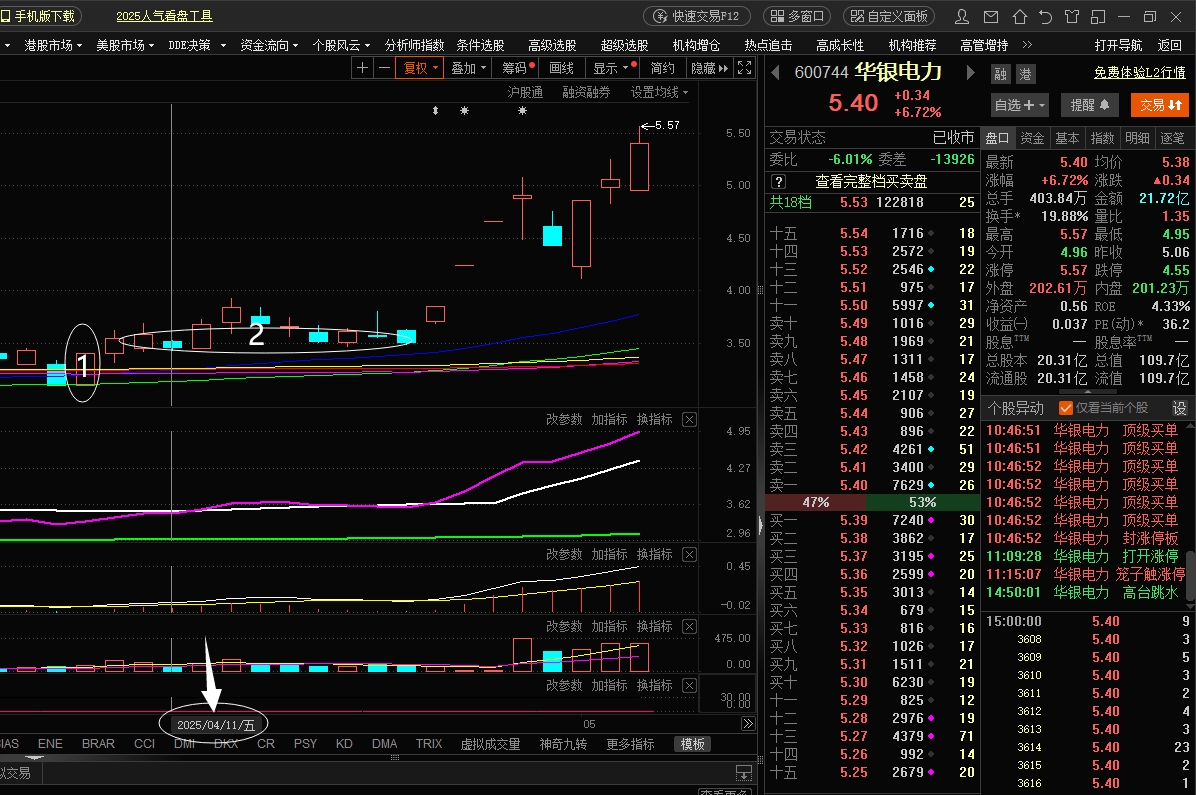Open the skin theme shirt icon
This screenshot has height=795, width=1196.
click(1072, 16)
